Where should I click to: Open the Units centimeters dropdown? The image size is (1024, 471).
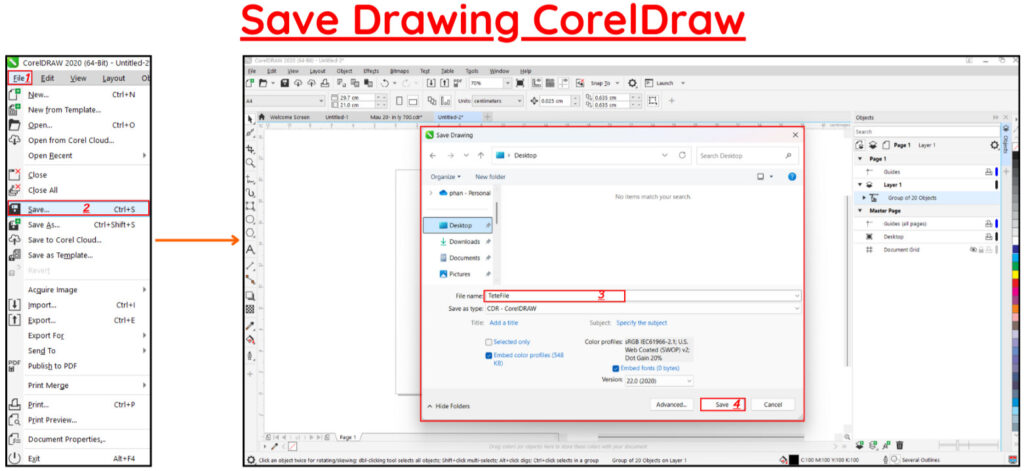click(519, 101)
